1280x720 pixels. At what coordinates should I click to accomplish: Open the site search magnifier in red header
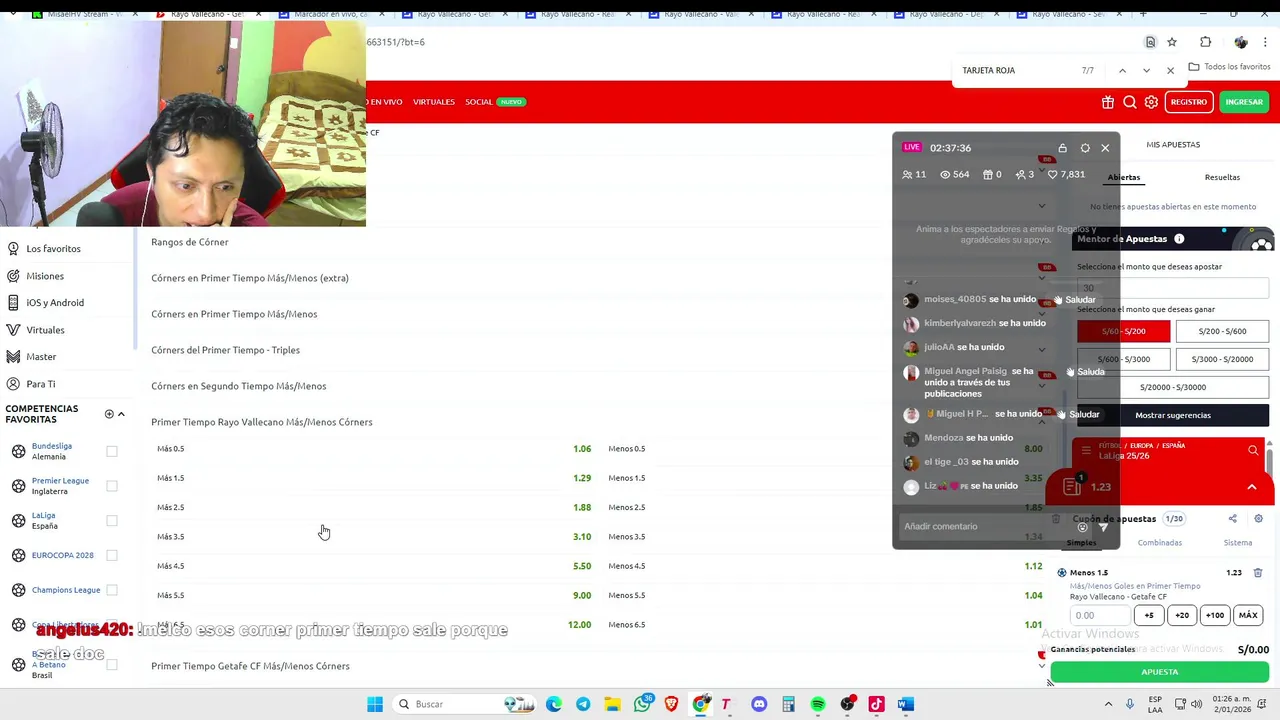coord(1130,102)
